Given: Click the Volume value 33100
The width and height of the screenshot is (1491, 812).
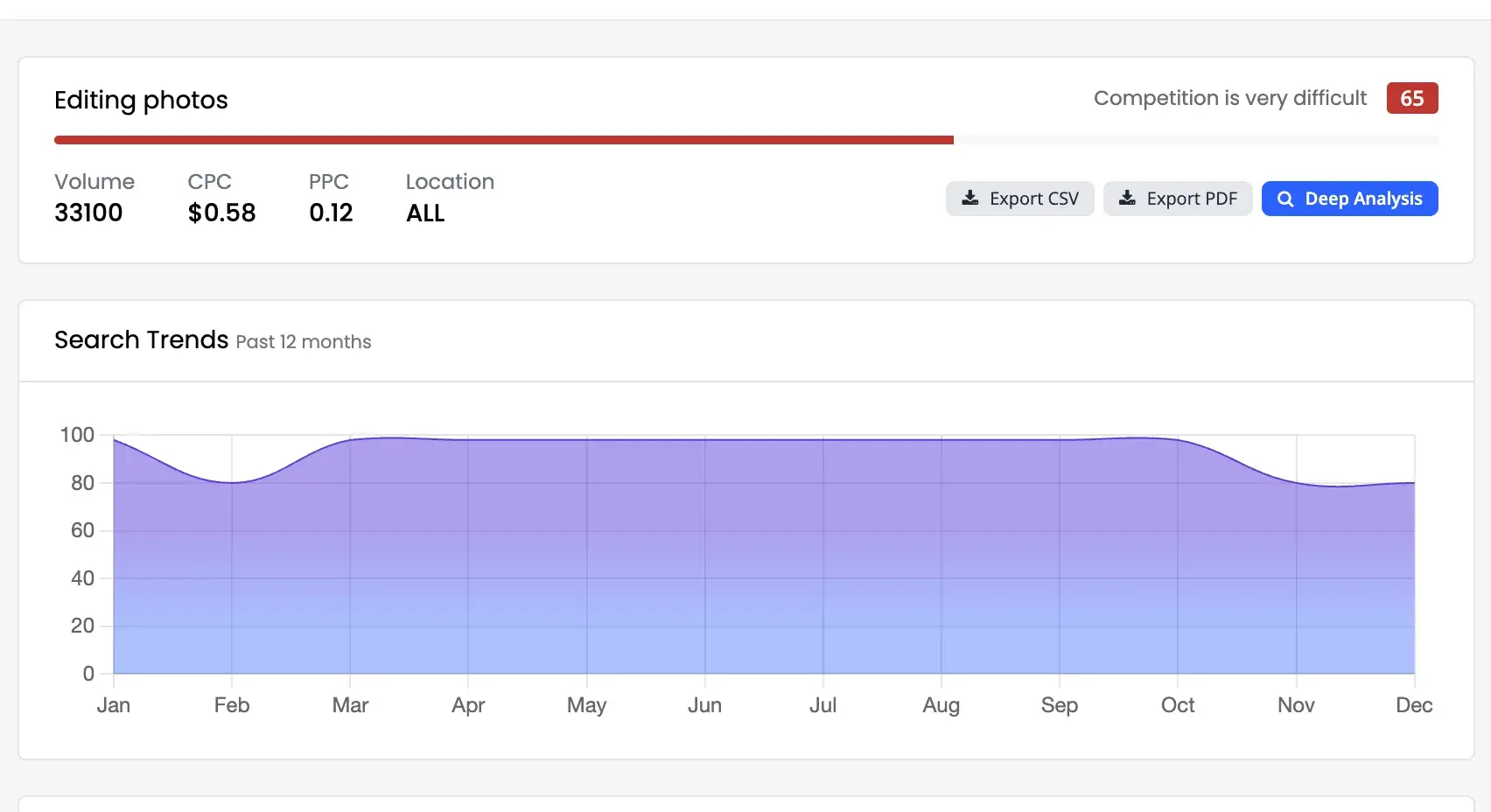Looking at the screenshot, I should [x=88, y=213].
